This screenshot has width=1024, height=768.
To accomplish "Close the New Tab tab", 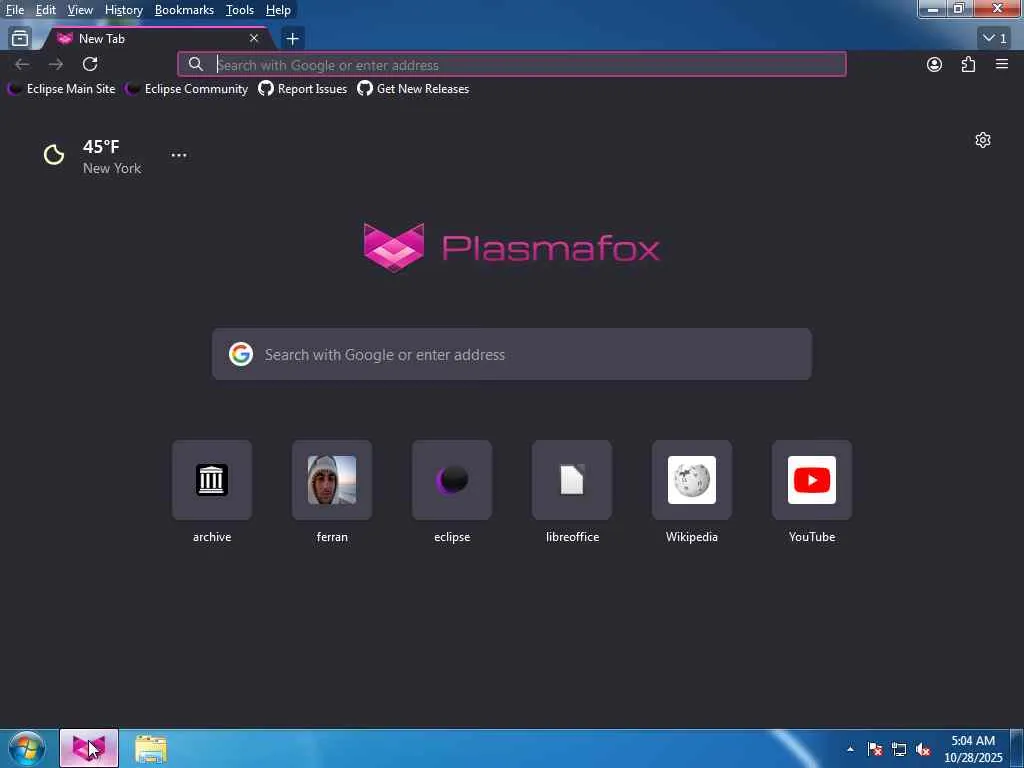I will [x=254, y=39].
